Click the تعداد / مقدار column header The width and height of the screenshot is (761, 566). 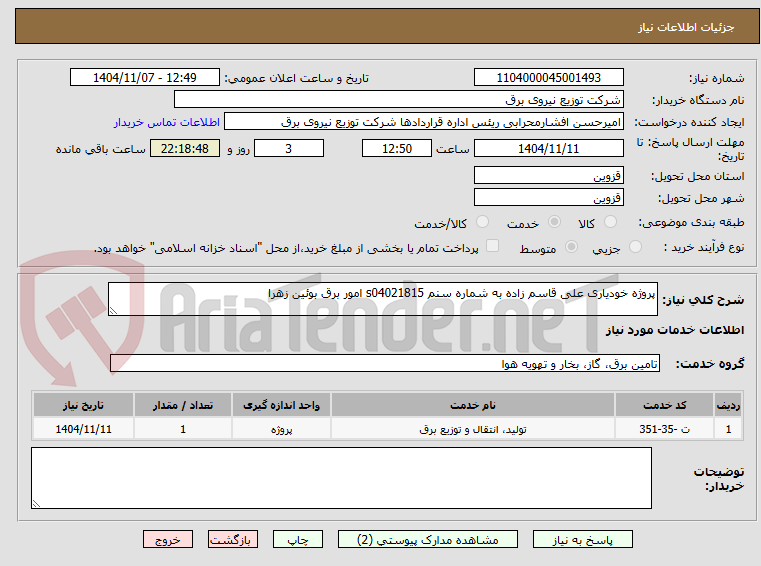tap(183, 405)
